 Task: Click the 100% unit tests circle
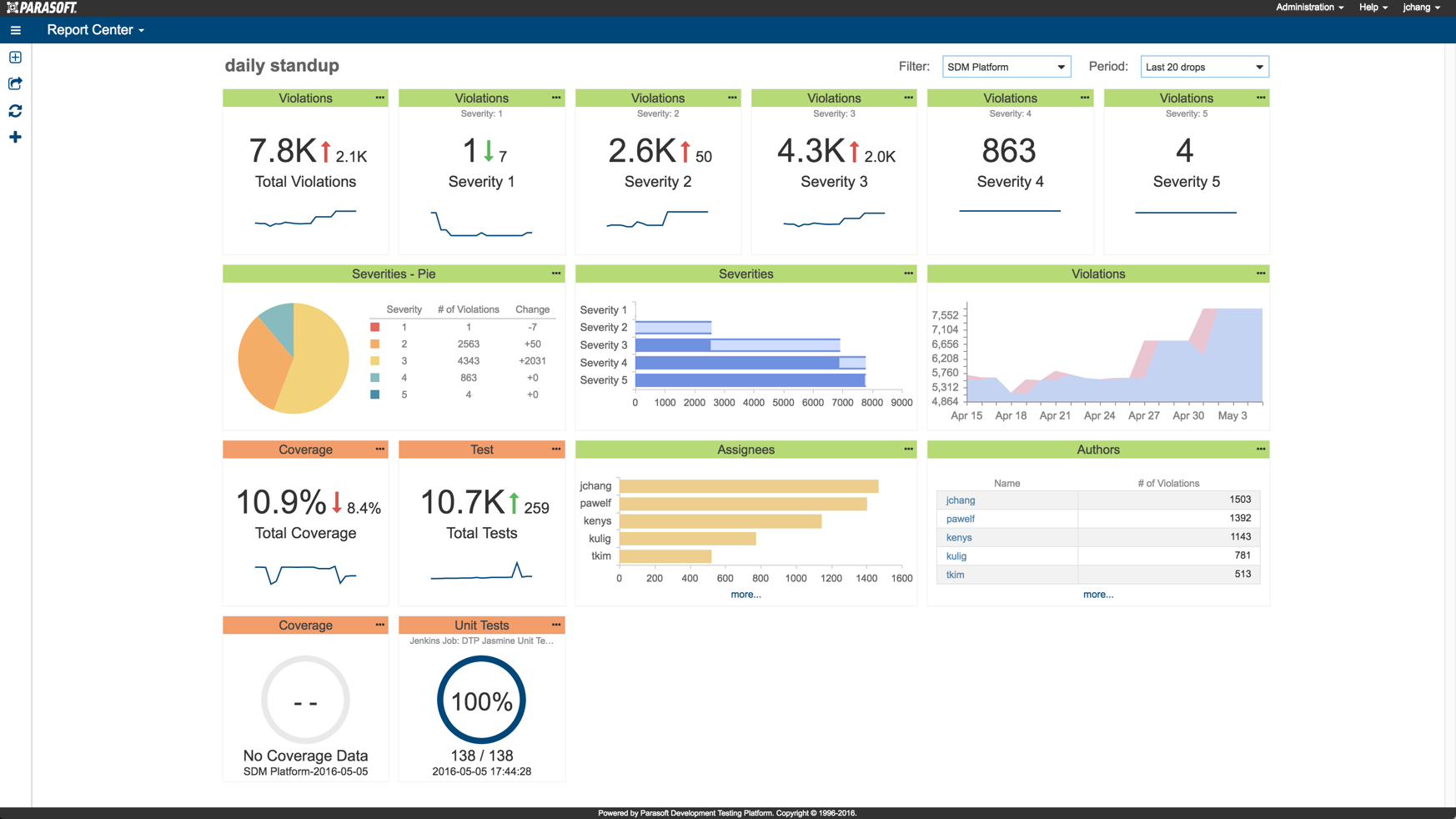coord(481,700)
